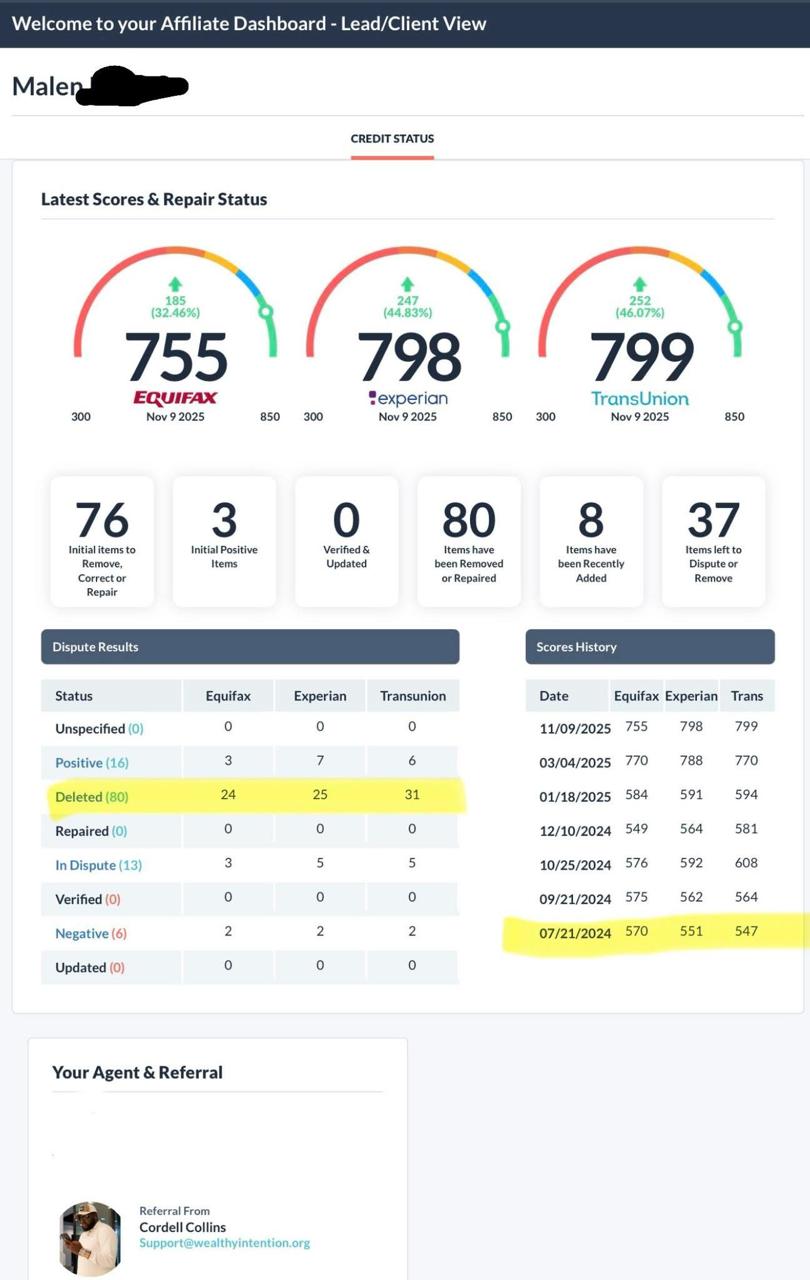This screenshot has height=1280, width=810.
Task: Select the 80 Items Removed or Repaired card
Action: pos(468,540)
